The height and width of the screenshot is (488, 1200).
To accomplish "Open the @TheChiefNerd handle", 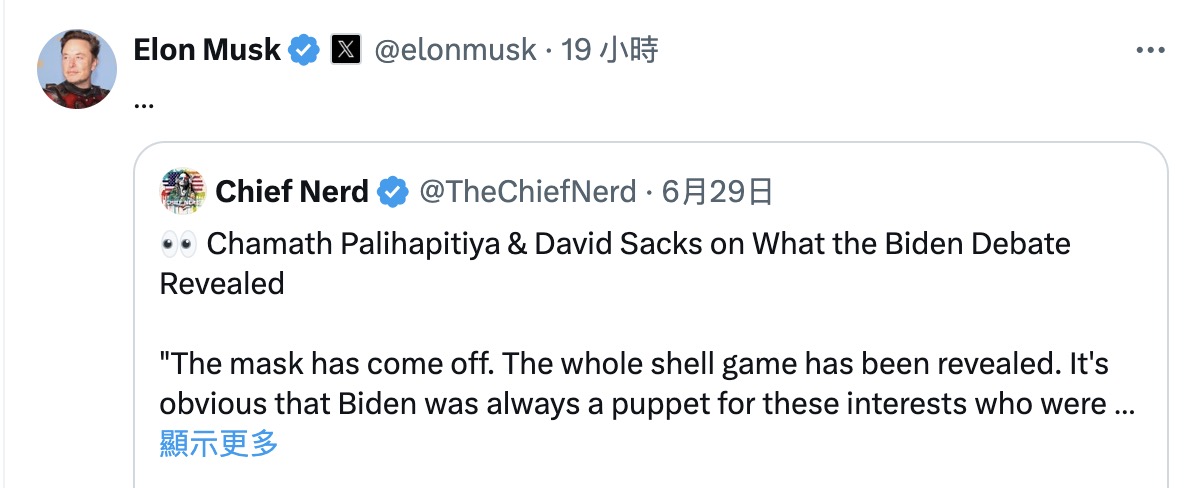I will coord(527,191).
